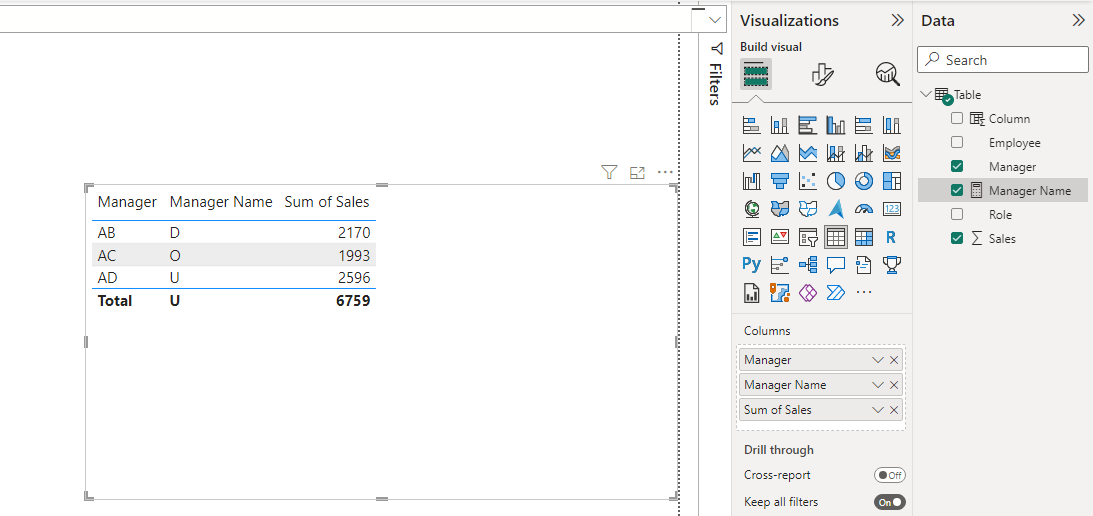Turn on the Cross-report toggle
The height and width of the screenshot is (516, 1093).
(889, 476)
